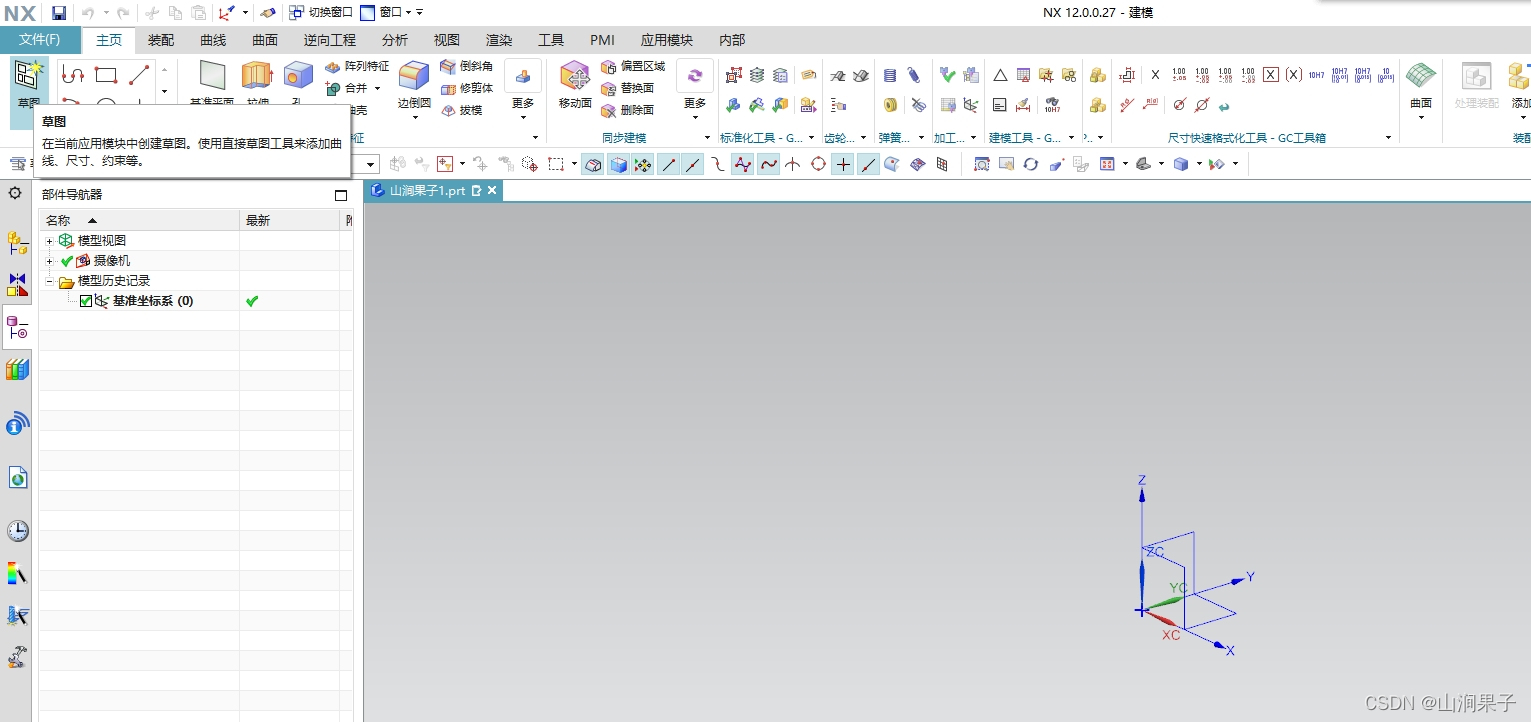Open the 文件(F) menu
Image resolution: width=1531 pixels, height=722 pixels.
pos(40,40)
